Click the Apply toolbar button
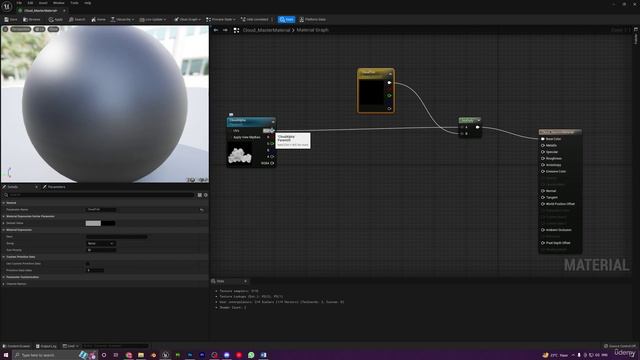640x360 pixels. point(56,19)
